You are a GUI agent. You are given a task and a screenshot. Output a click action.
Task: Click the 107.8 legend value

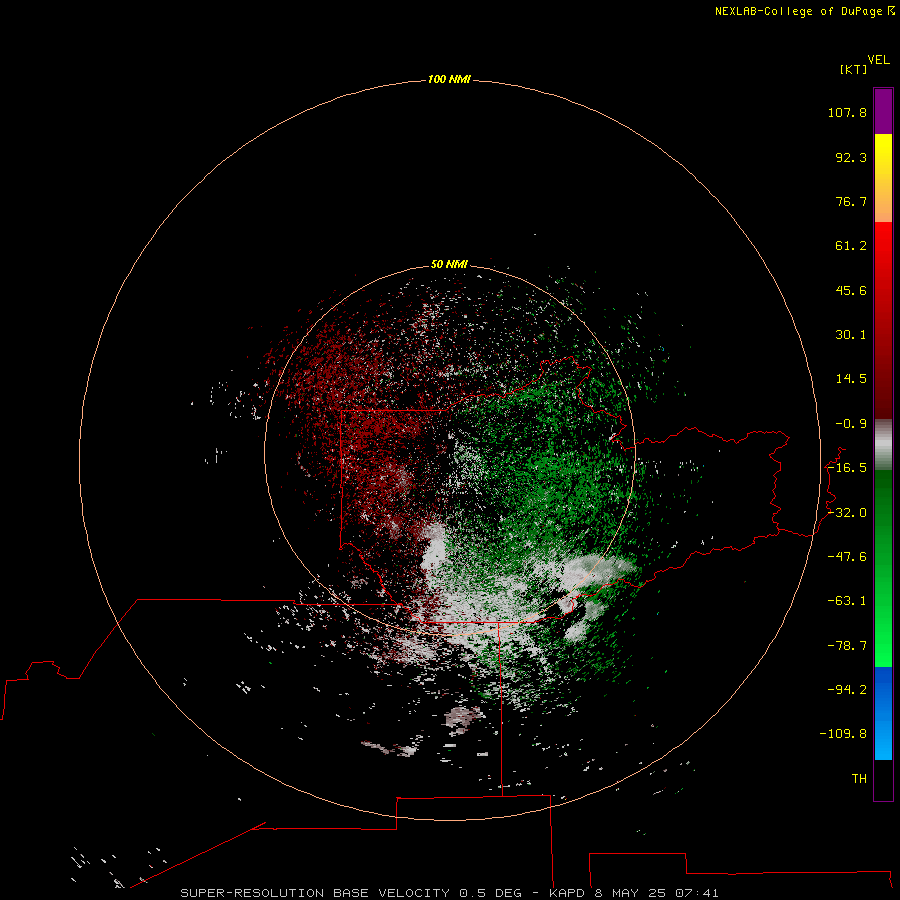click(847, 112)
